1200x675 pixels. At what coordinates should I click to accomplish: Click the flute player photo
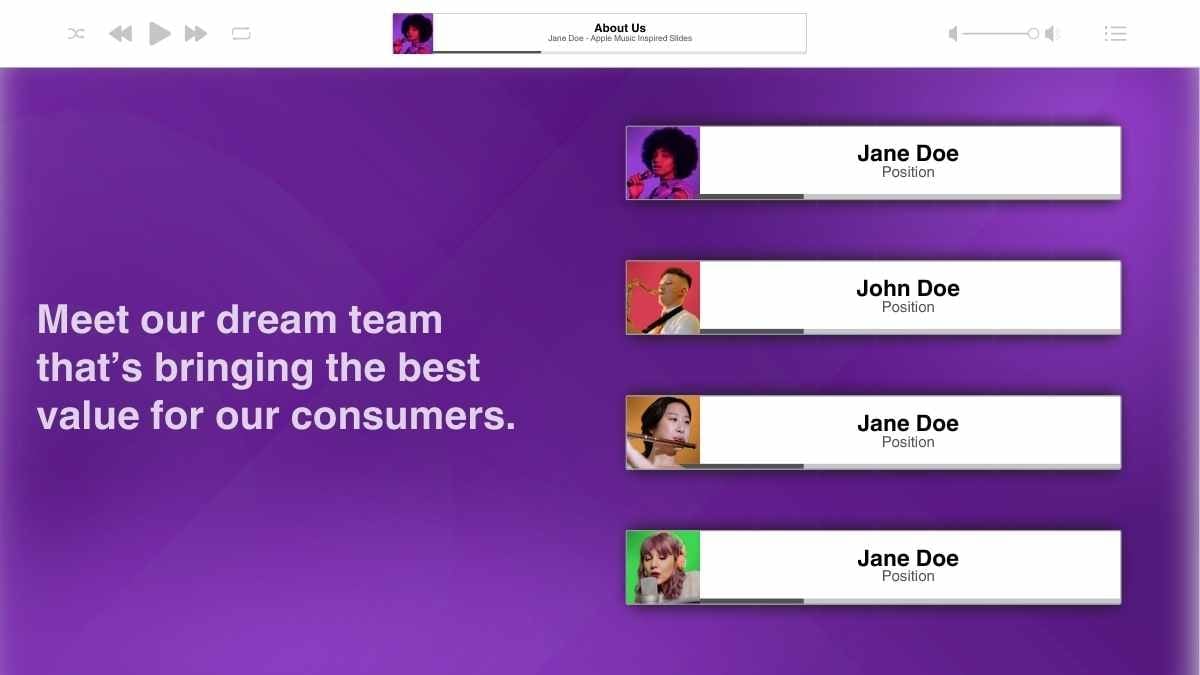[x=663, y=432]
